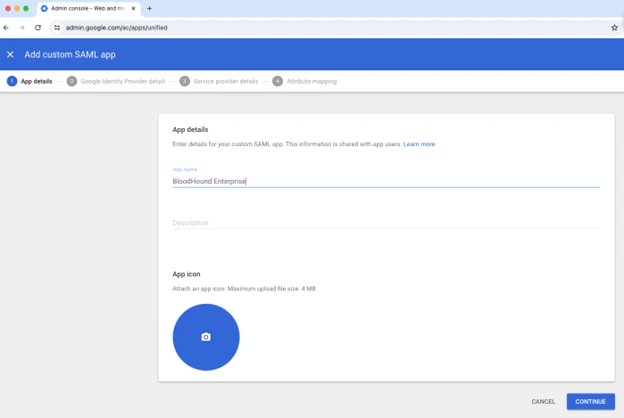The height and width of the screenshot is (418, 624).
Task: Click the browser back arrow
Action: [6, 27]
